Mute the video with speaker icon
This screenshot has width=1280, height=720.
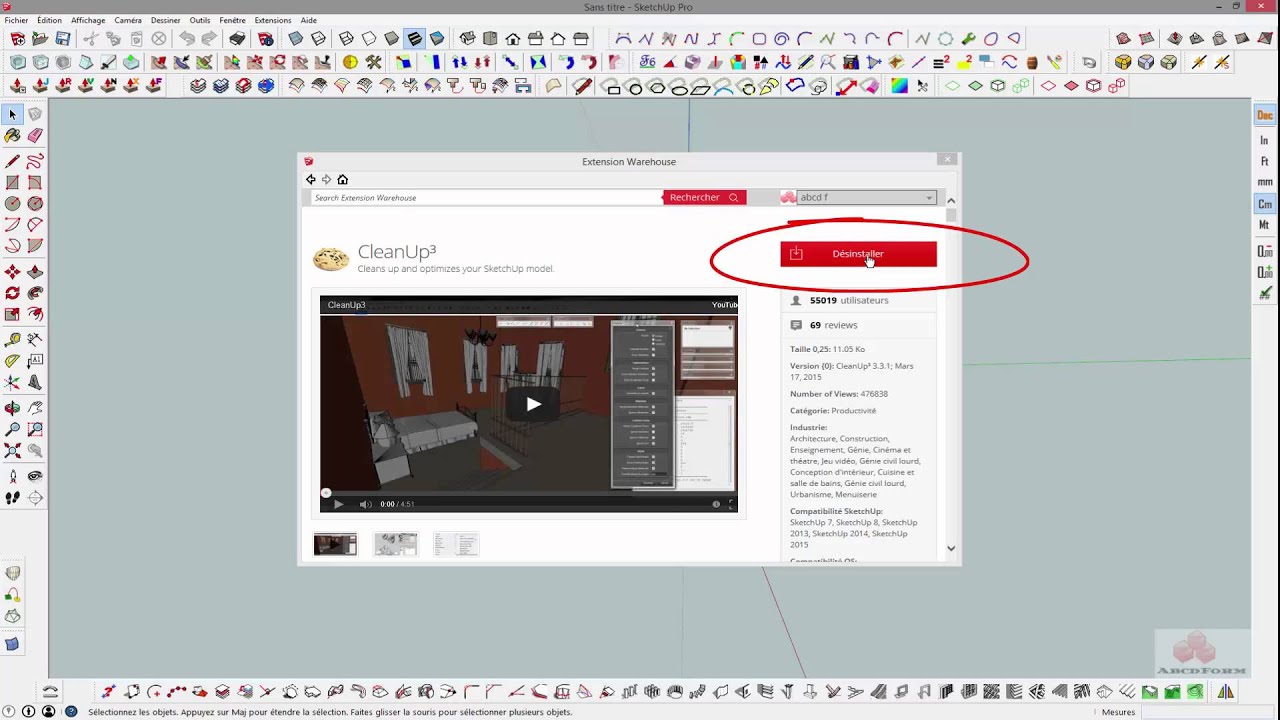[x=365, y=504]
